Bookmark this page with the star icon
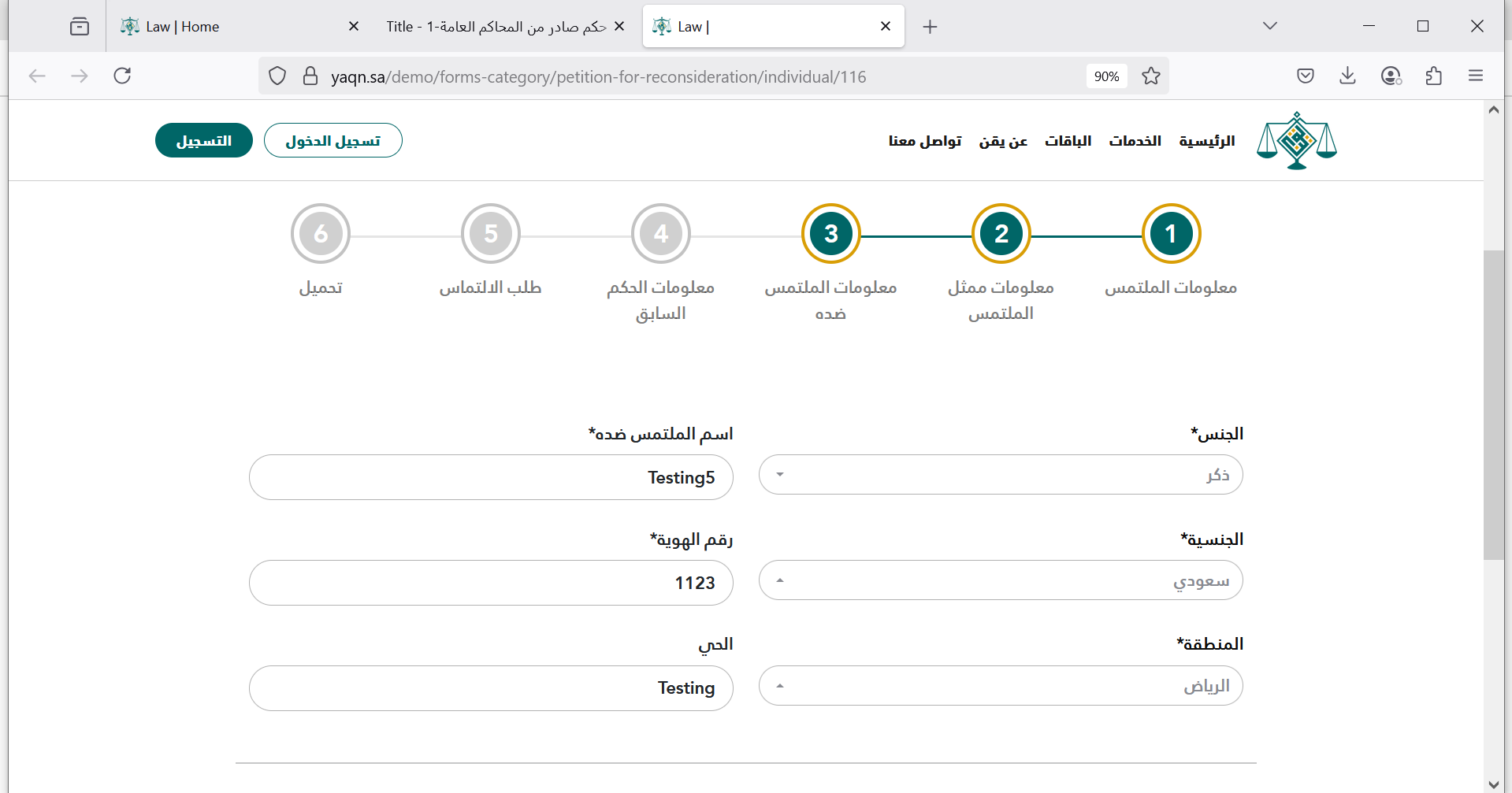This screenshot has width=1512, height=793. tap(1150, 76)
